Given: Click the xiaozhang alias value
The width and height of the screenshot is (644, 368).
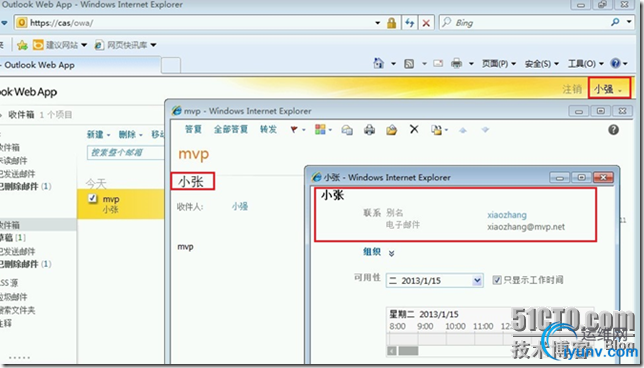Looking at the screenshot, I should [507, 214].
